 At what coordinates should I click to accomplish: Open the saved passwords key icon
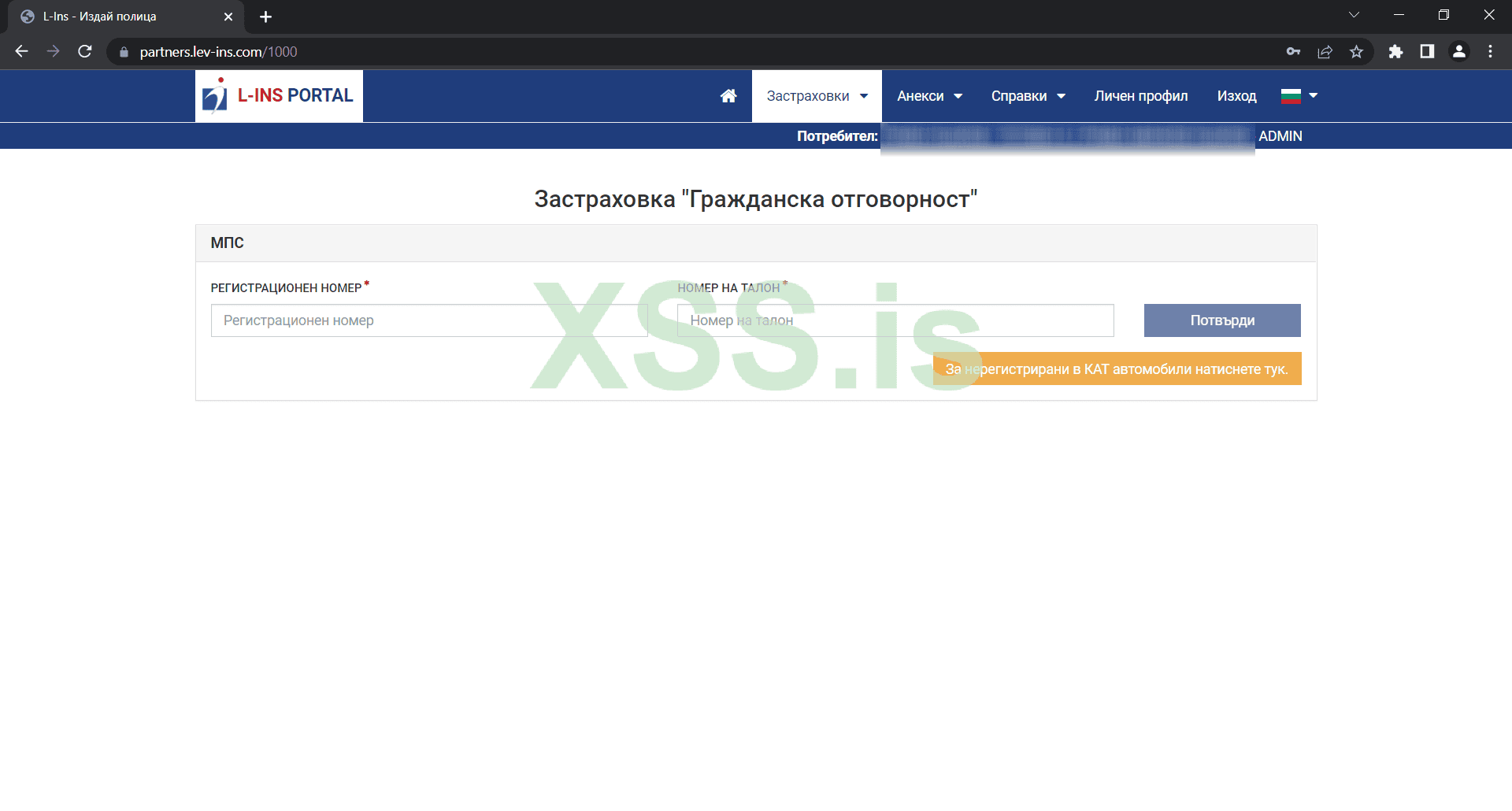coord(1293,51)
